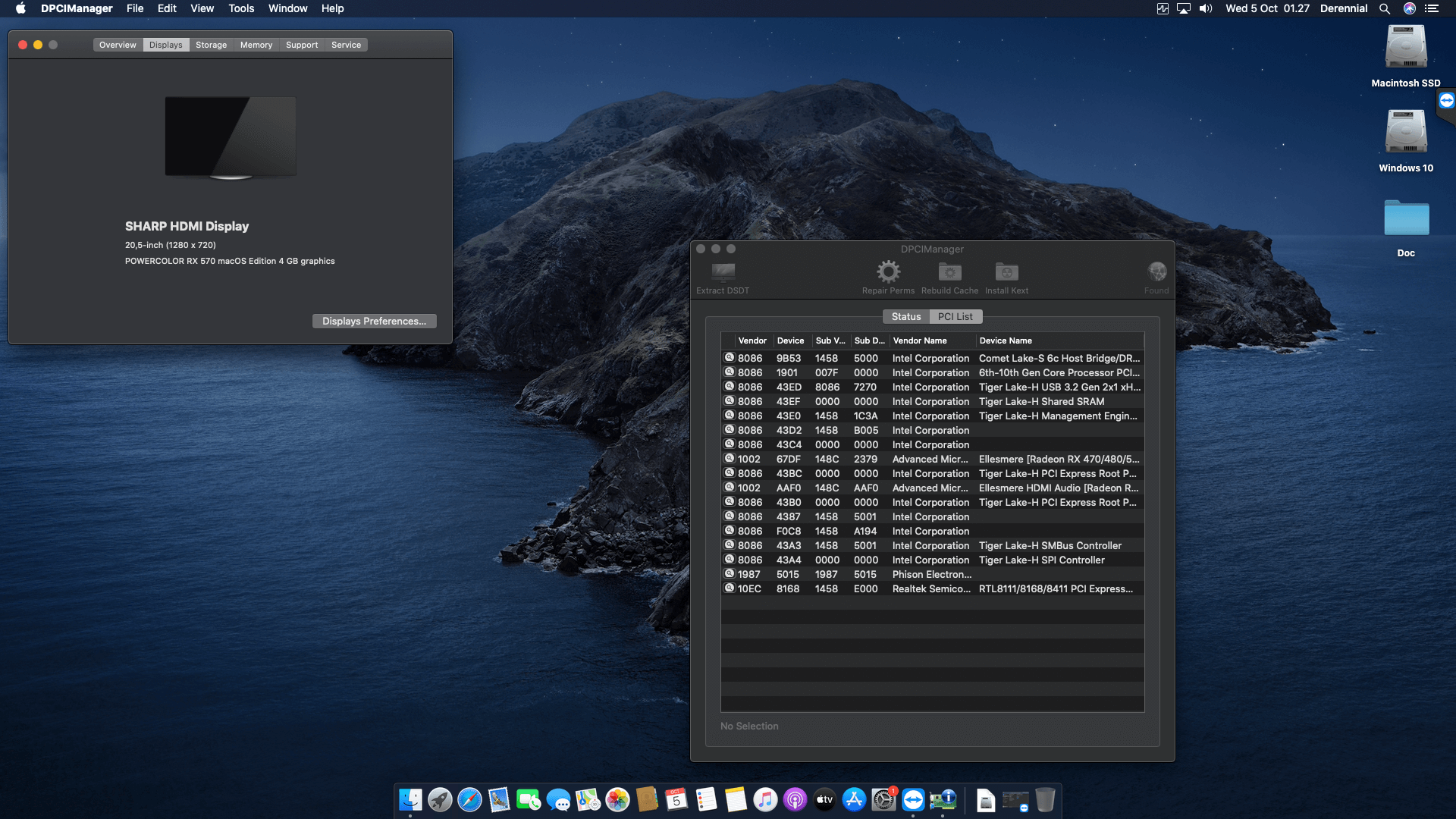This screenshot has height=819, width=1456.
Task: Select the Overview tab toggle
Action: tap(118, 45)
